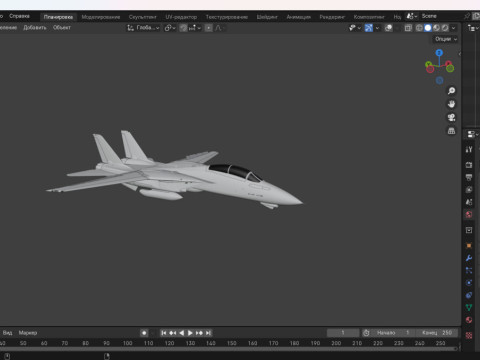Toggle snapping magnet icon

[183, 28]
